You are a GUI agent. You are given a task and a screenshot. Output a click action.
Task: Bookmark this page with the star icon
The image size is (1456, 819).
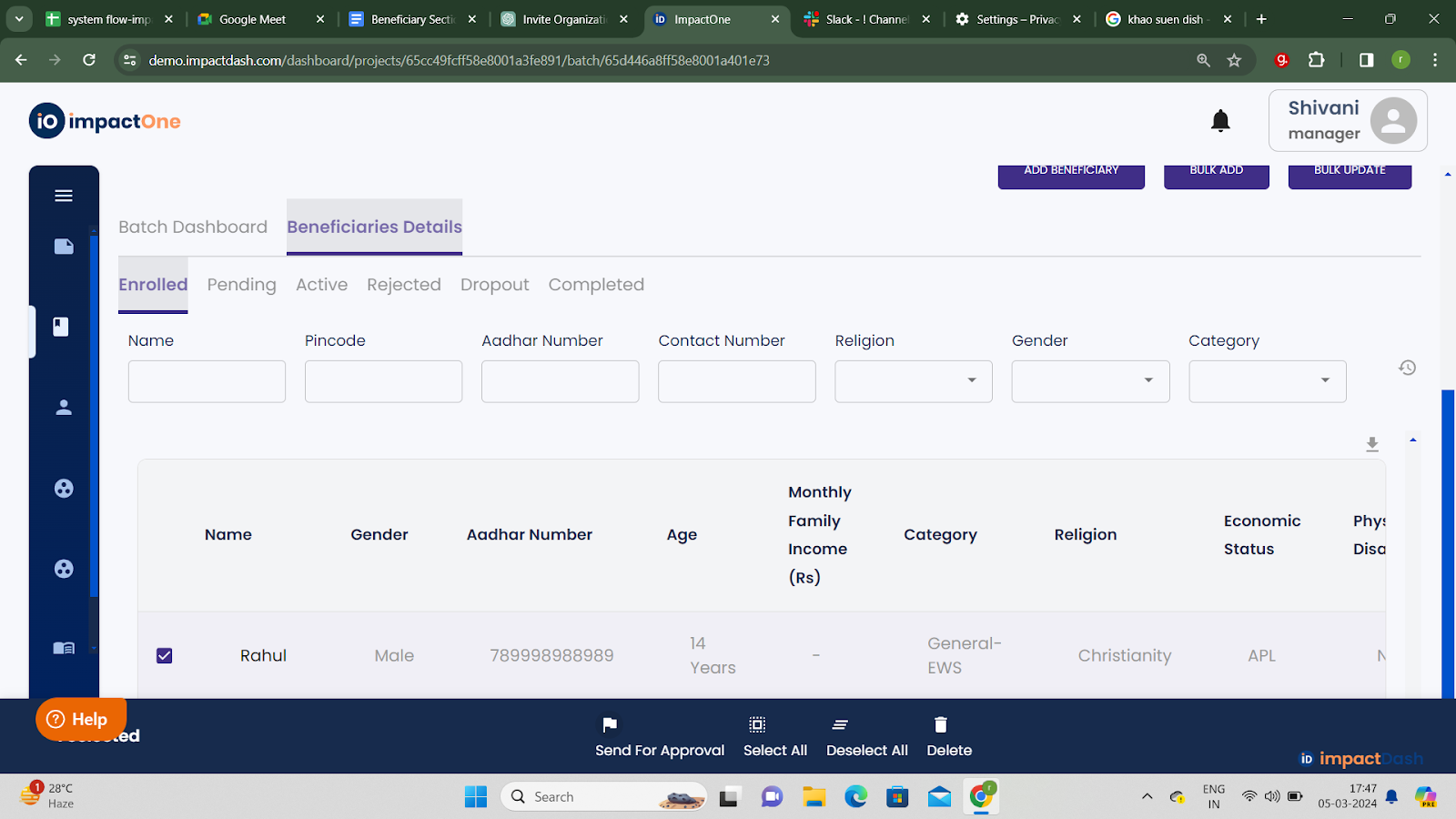click(1234, 60)
